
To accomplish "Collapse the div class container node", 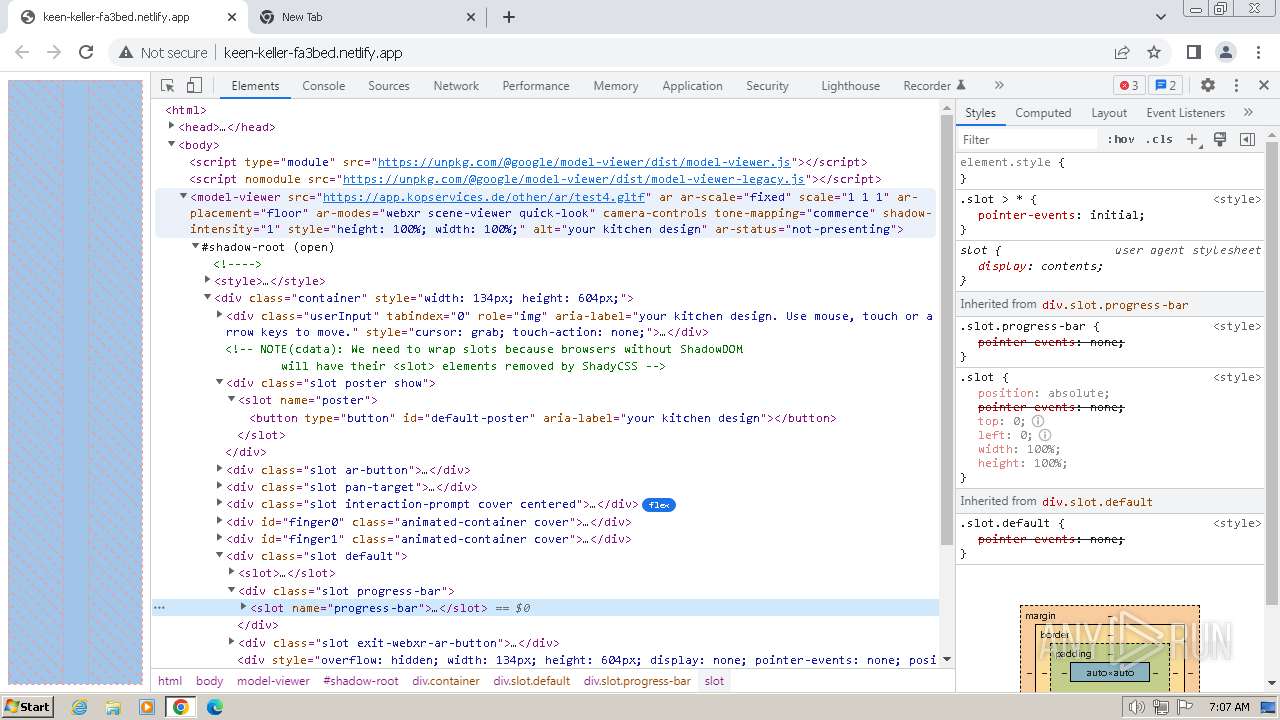I will [x=208, y=298].
